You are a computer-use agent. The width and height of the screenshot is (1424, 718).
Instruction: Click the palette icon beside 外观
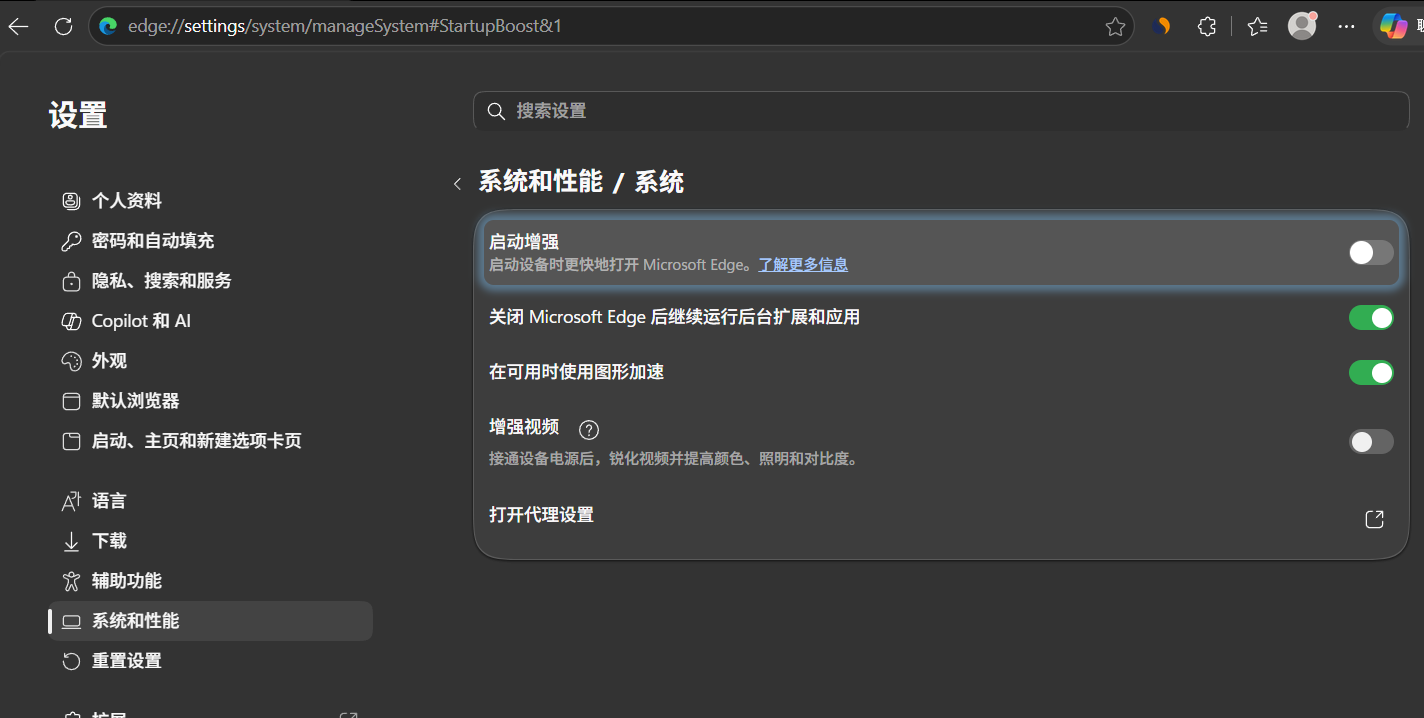pos(71,361)
